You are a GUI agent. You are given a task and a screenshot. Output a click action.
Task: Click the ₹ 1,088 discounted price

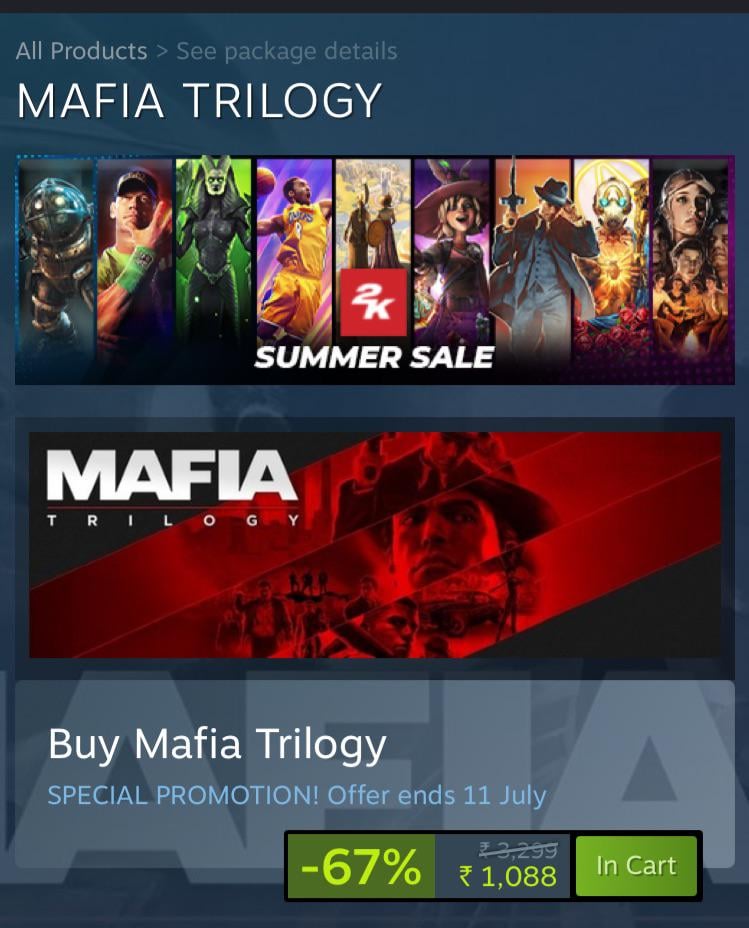point(508,877)
